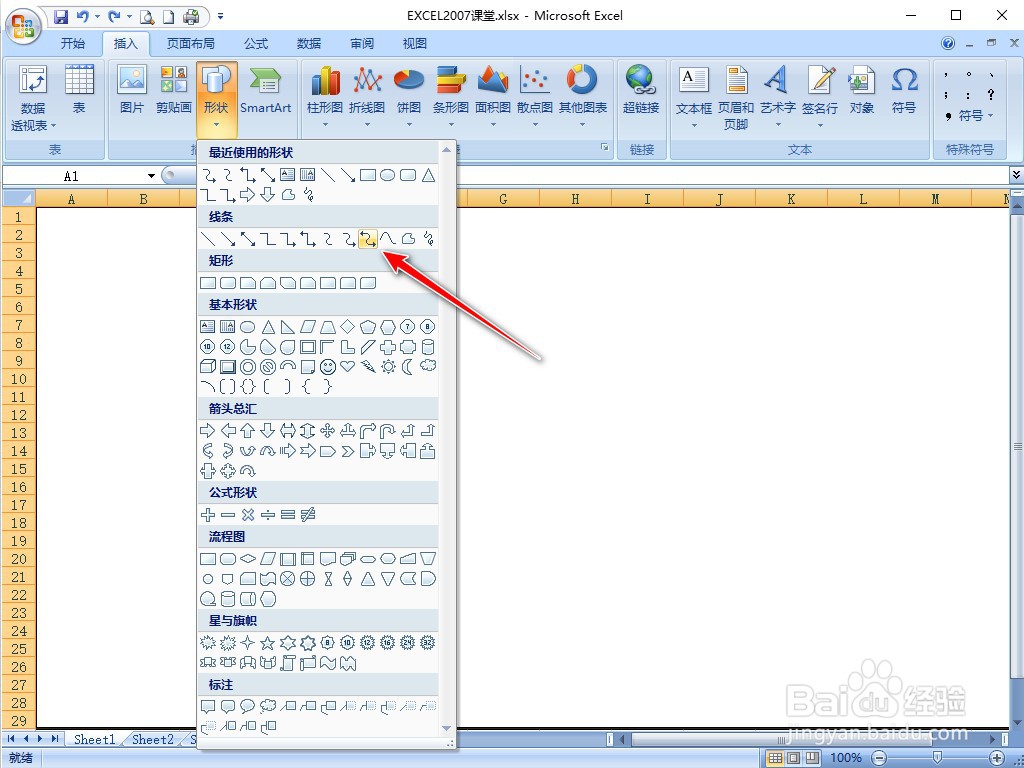Select the division equation shape

click(268, 515)
